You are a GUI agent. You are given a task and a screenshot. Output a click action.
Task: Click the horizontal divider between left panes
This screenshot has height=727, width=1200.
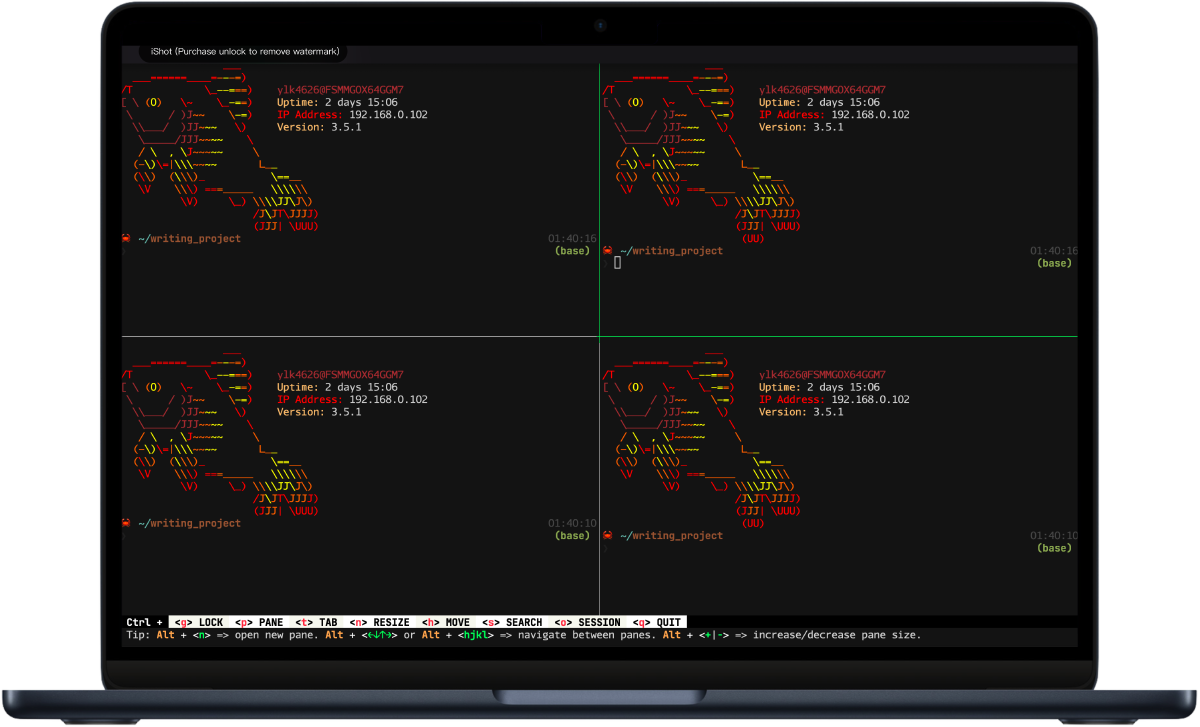[360, 336]
